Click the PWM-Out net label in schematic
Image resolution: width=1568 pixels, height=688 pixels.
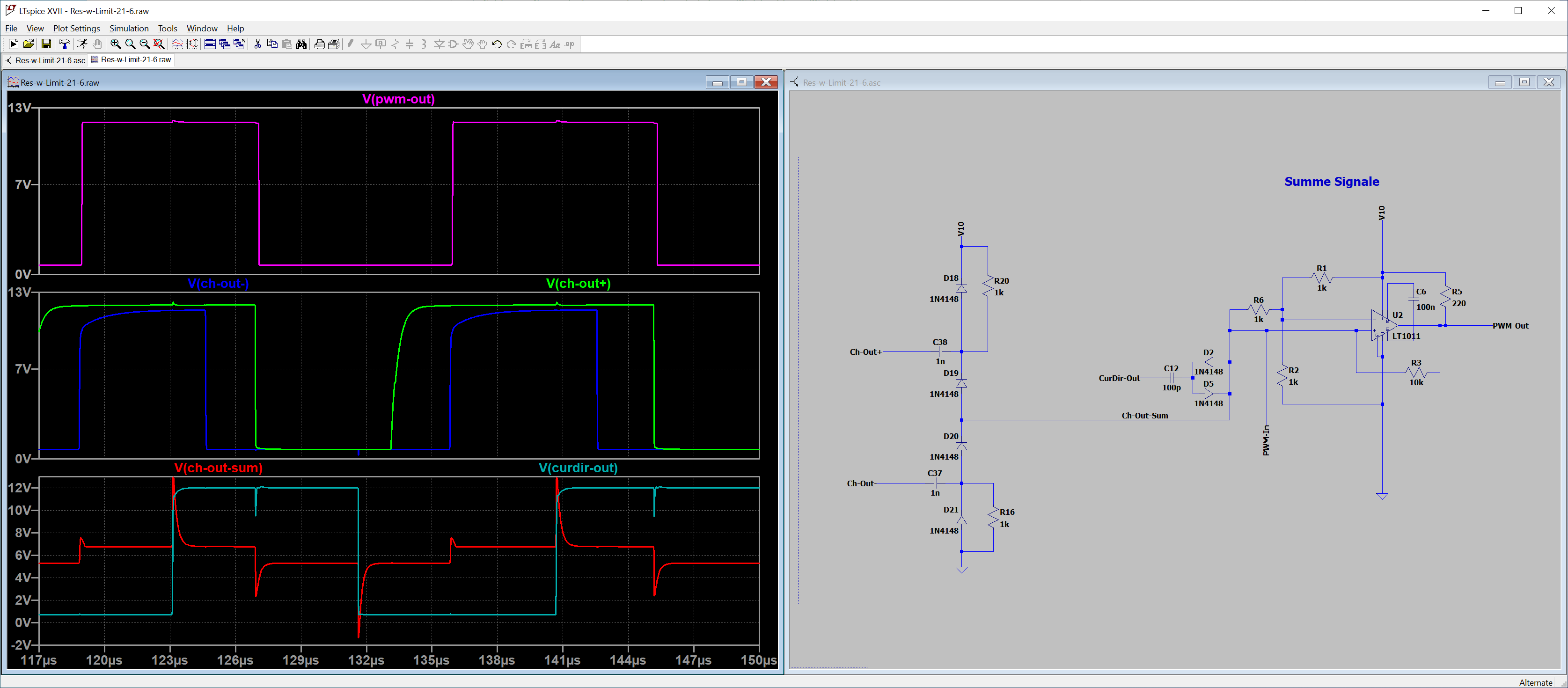[1510, 326]
